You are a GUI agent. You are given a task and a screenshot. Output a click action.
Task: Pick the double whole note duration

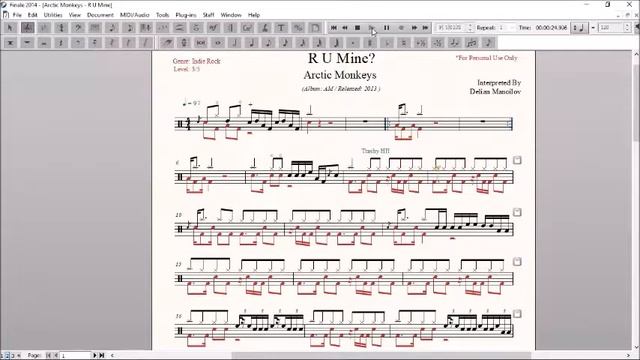200,42
